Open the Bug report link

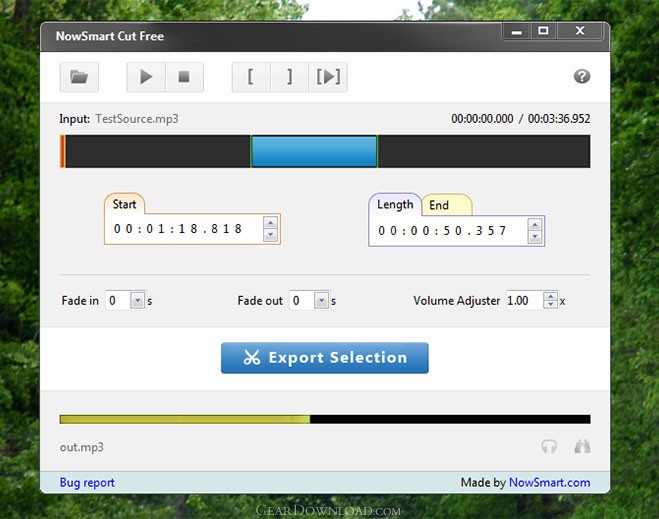click(x=87, y=482)
